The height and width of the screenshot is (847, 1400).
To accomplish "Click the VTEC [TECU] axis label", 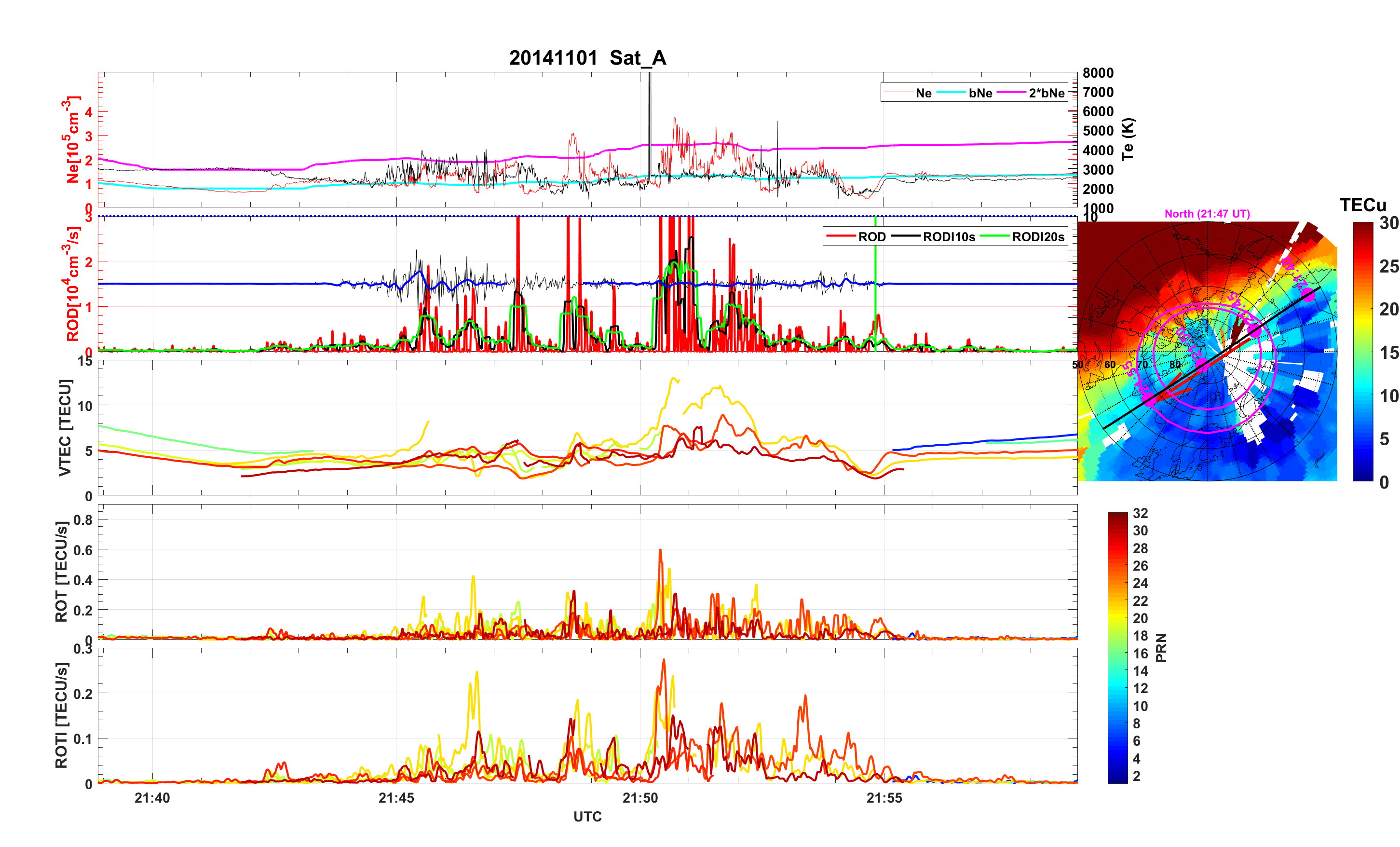I will [x=65, y=427].
